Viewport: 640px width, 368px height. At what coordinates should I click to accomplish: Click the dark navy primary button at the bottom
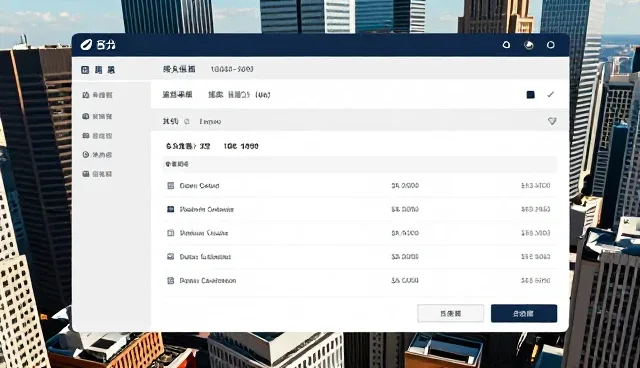pyautogui.click(x=524, y=313)
